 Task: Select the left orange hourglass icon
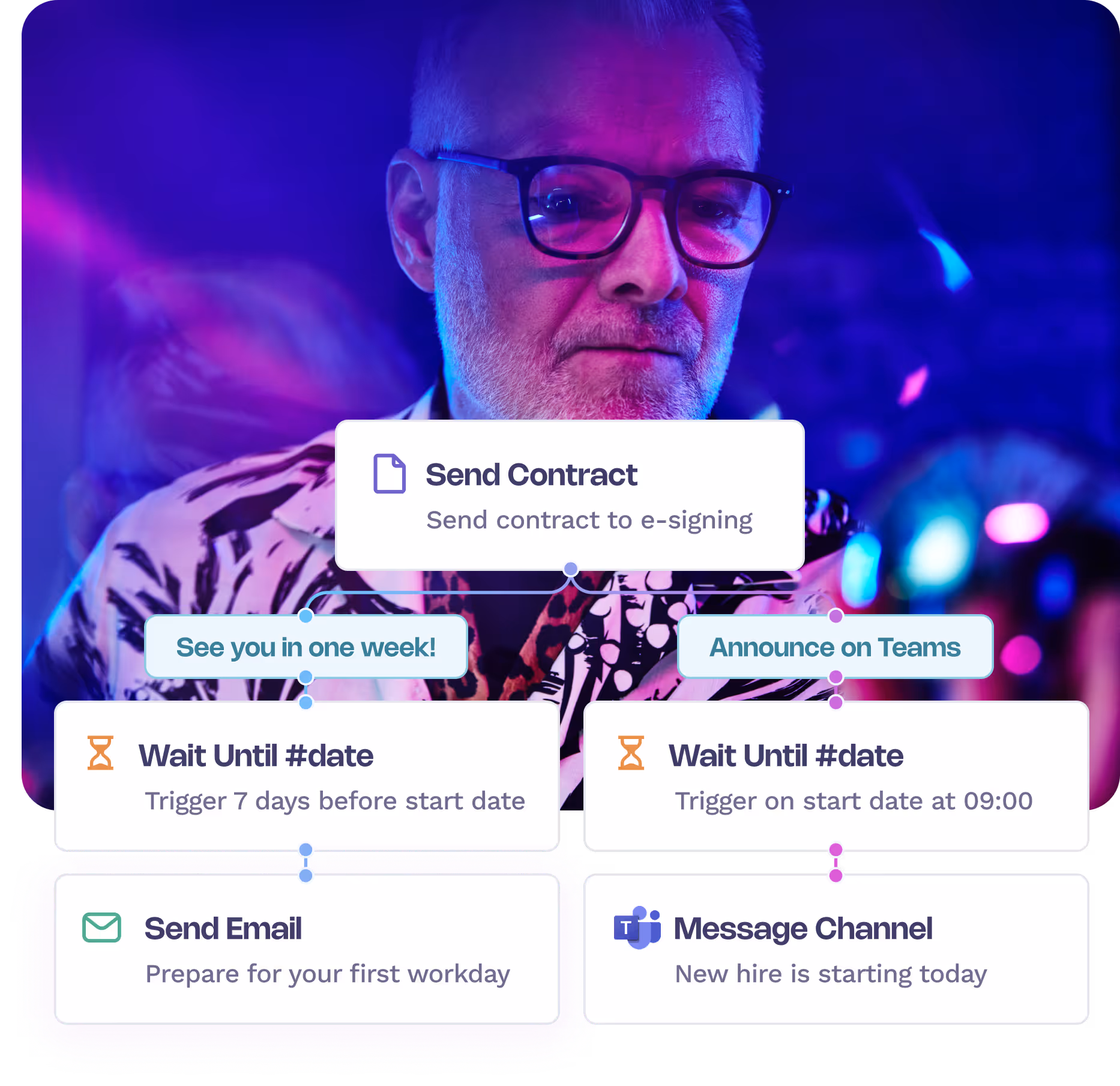[x=100, y=753]
